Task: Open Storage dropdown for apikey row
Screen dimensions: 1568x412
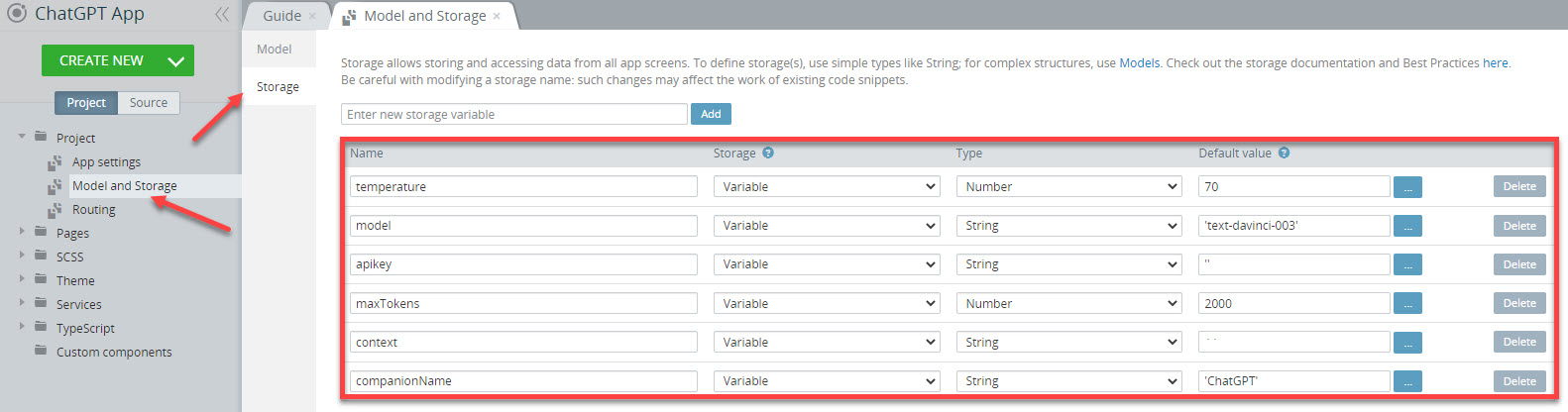Action: pyautogui.click(x=827, y=264)
